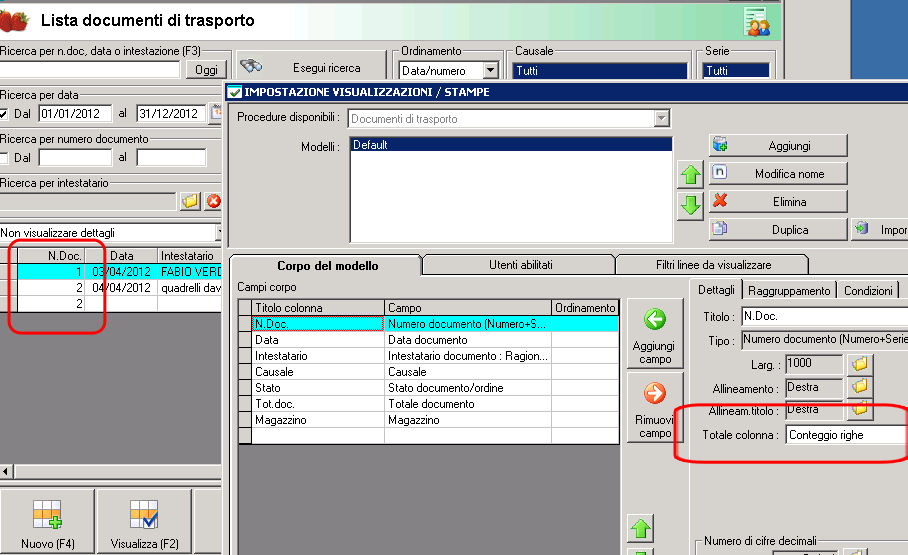This screenshot has height=555, width=908.
Task: Move field up with lower green arrow
Action: point(640,528)
